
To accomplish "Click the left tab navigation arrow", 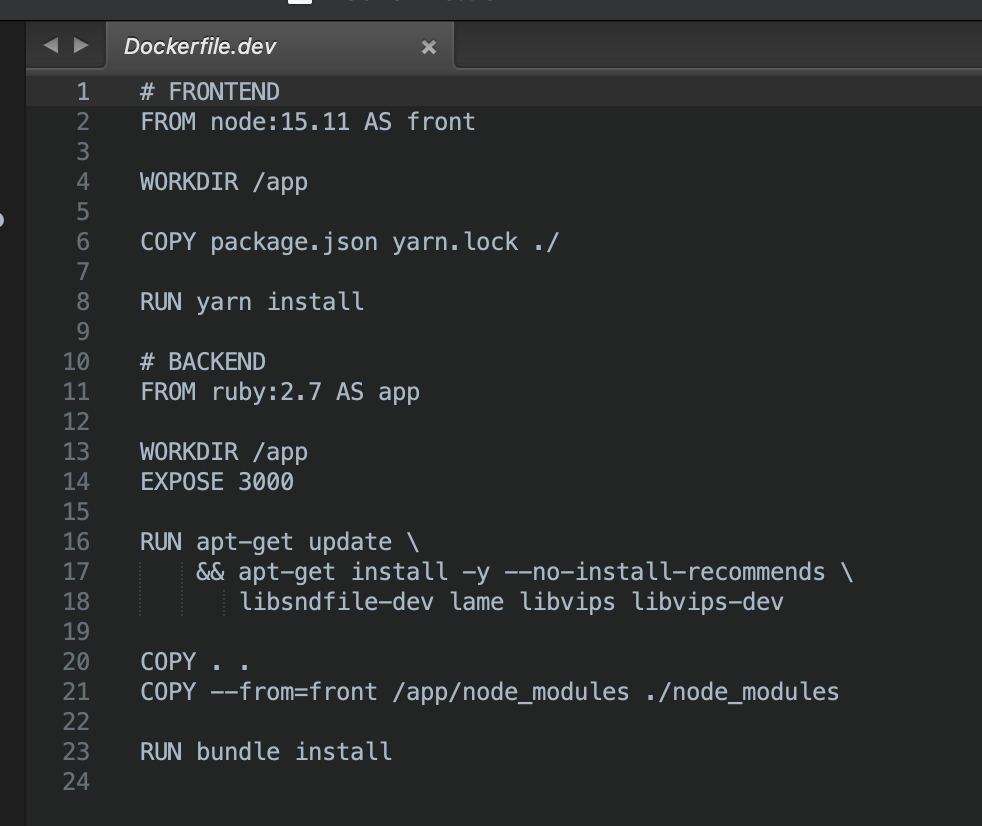I will [x=51, y=45].
